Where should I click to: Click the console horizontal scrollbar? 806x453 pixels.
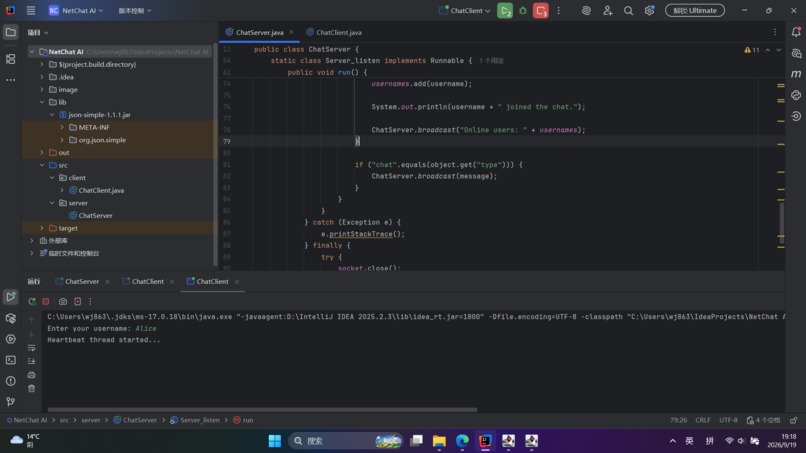(x=262, y=410)
